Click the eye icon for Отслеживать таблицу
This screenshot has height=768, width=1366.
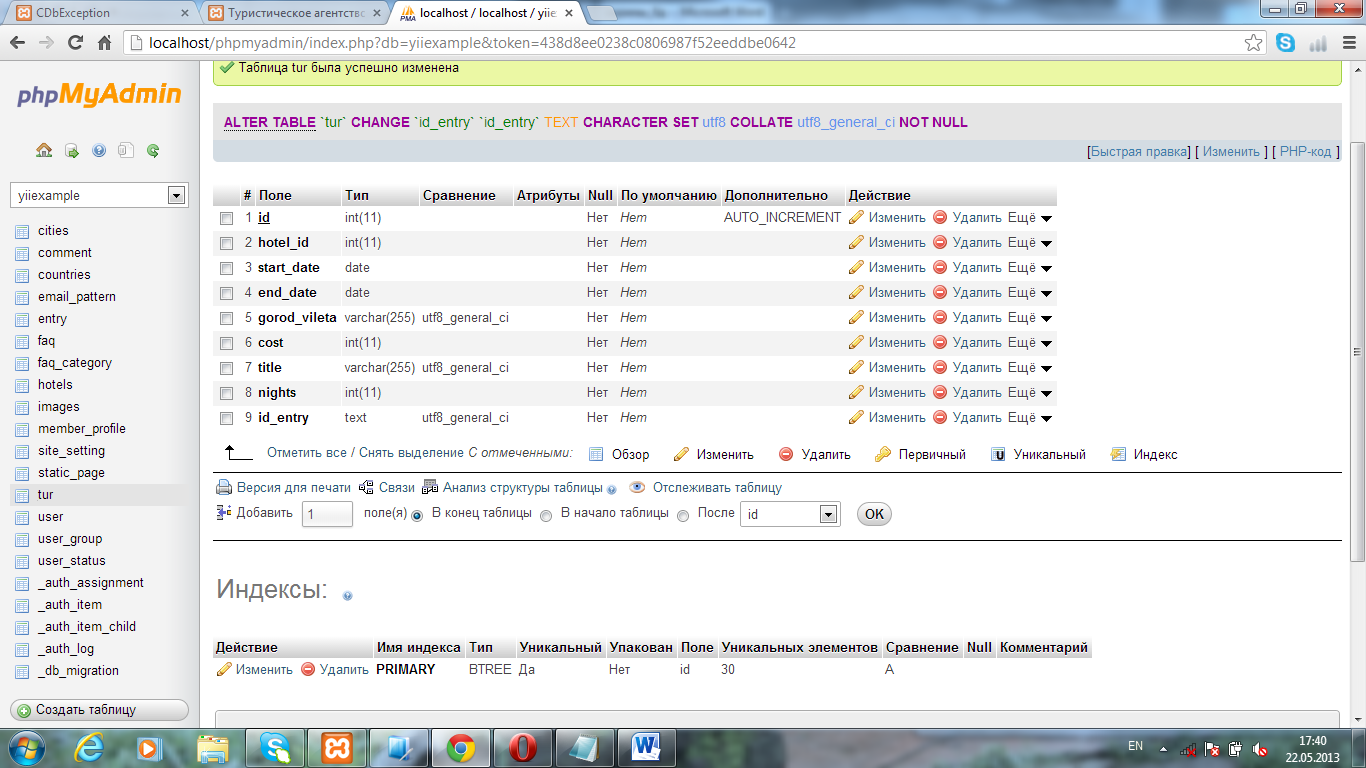tap(637, 487)
